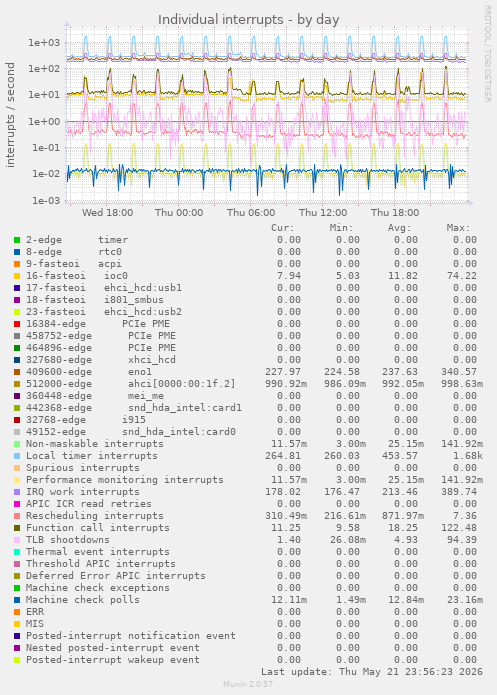
Task: Click the 'interrupts / second' y-axis title
Action: pos(11,115)
